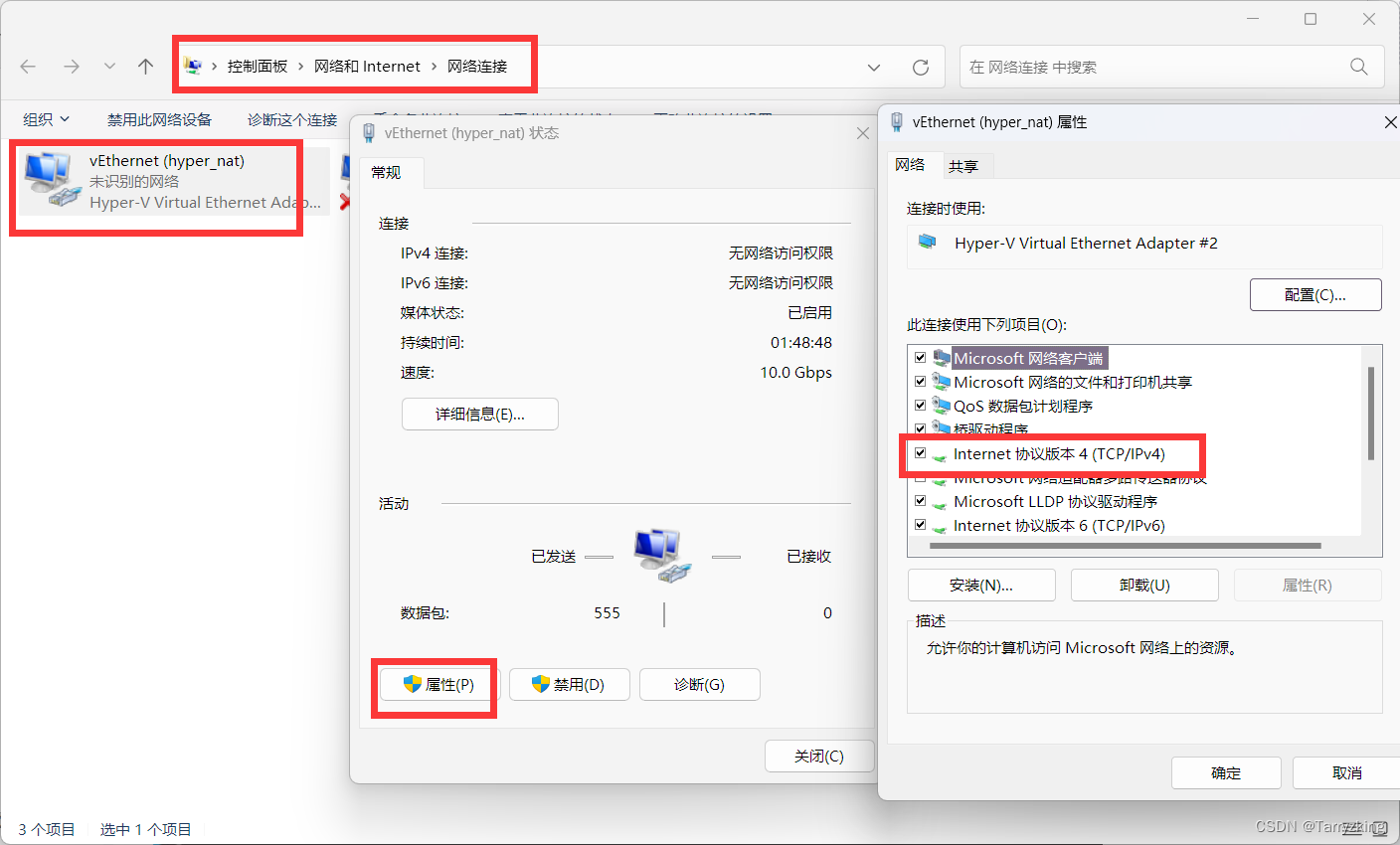Toggle the 桥驱动程序 checkbox
This screenshot has height=845, width=1400.
[921, 429]
